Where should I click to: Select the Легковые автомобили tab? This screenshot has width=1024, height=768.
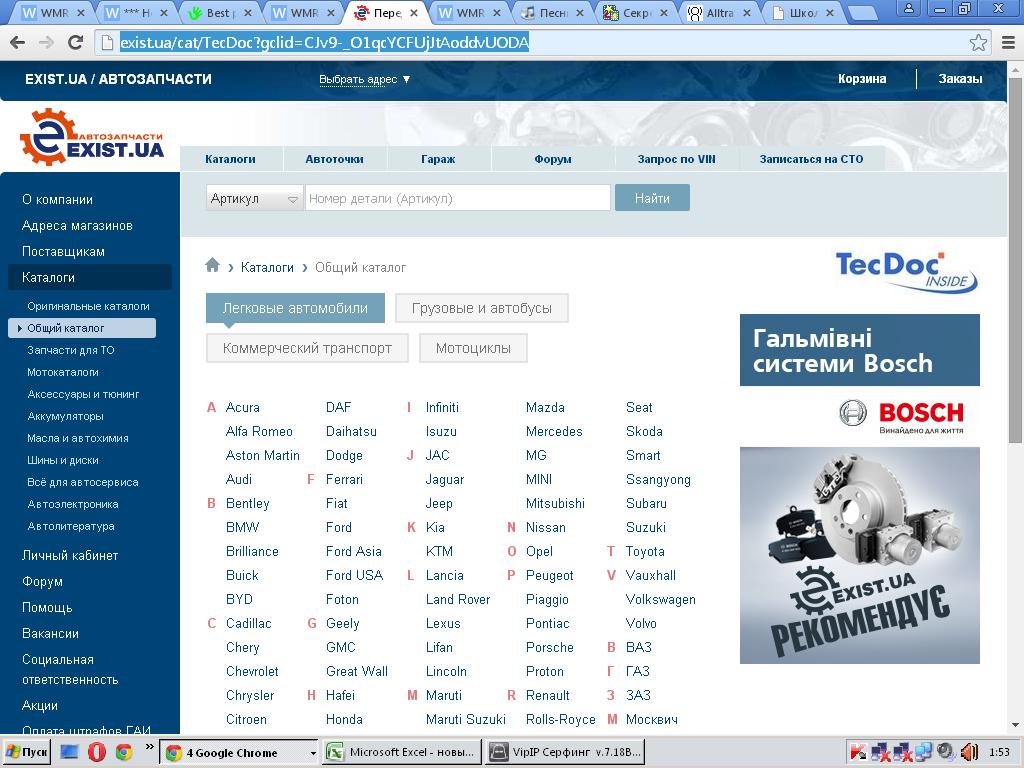[x=295, y=308]
